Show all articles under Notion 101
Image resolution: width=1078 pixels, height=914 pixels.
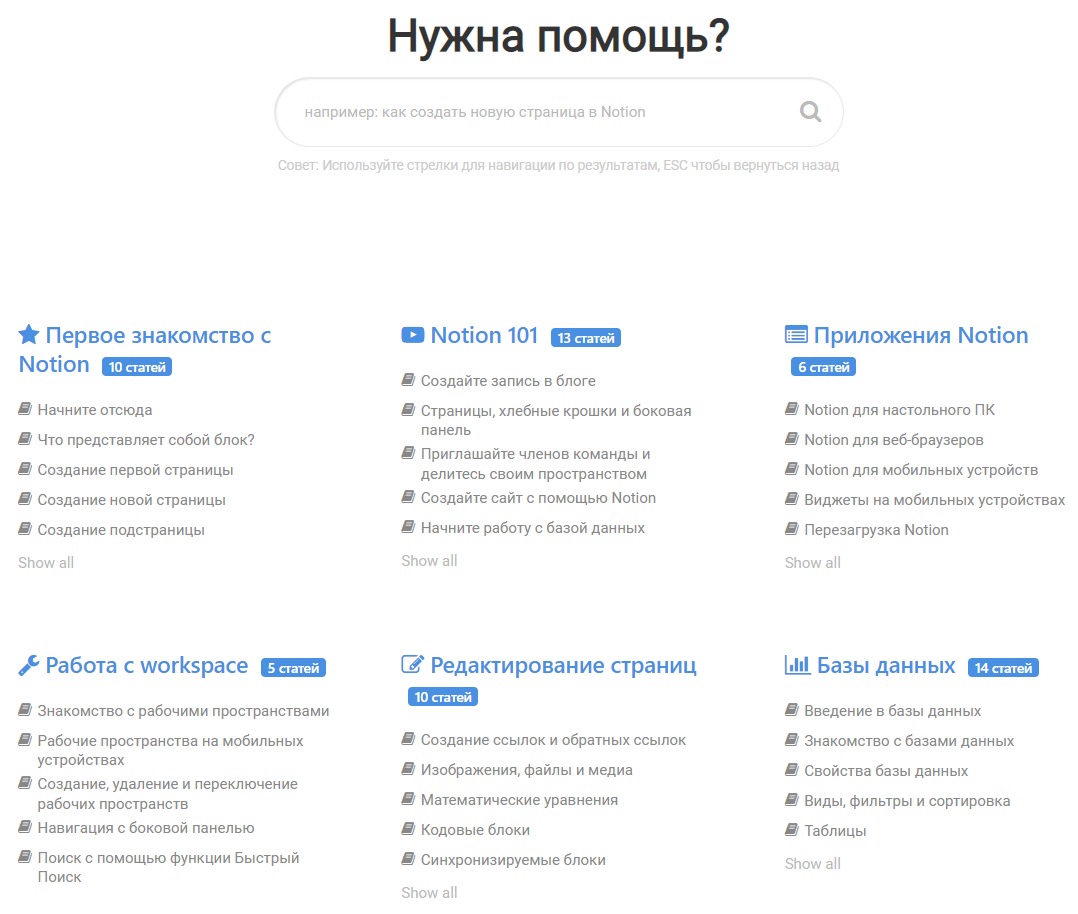pyautogui.click(x=430, y=561)
